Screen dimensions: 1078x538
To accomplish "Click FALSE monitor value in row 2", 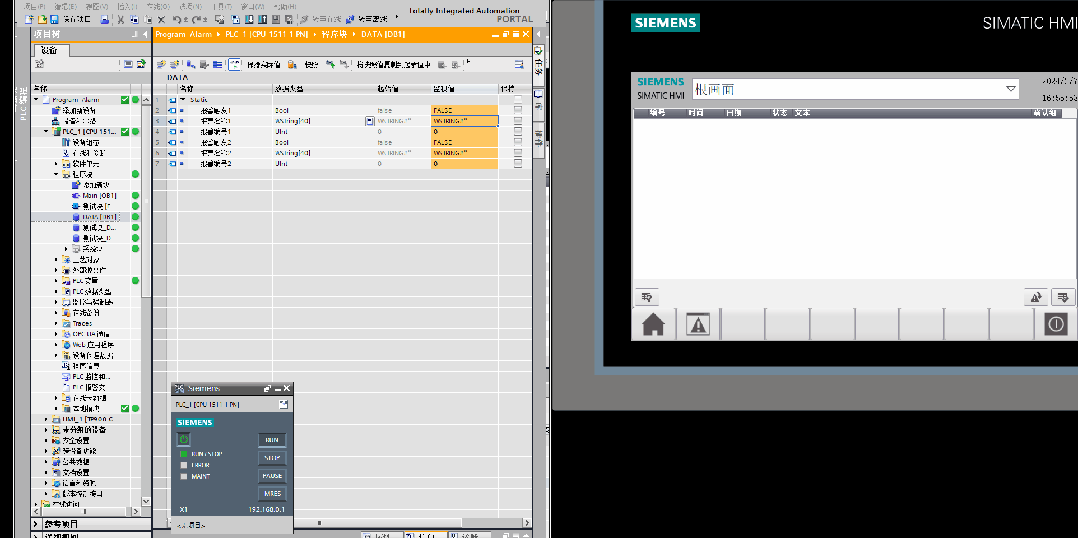I will click(x=464, y=110).
